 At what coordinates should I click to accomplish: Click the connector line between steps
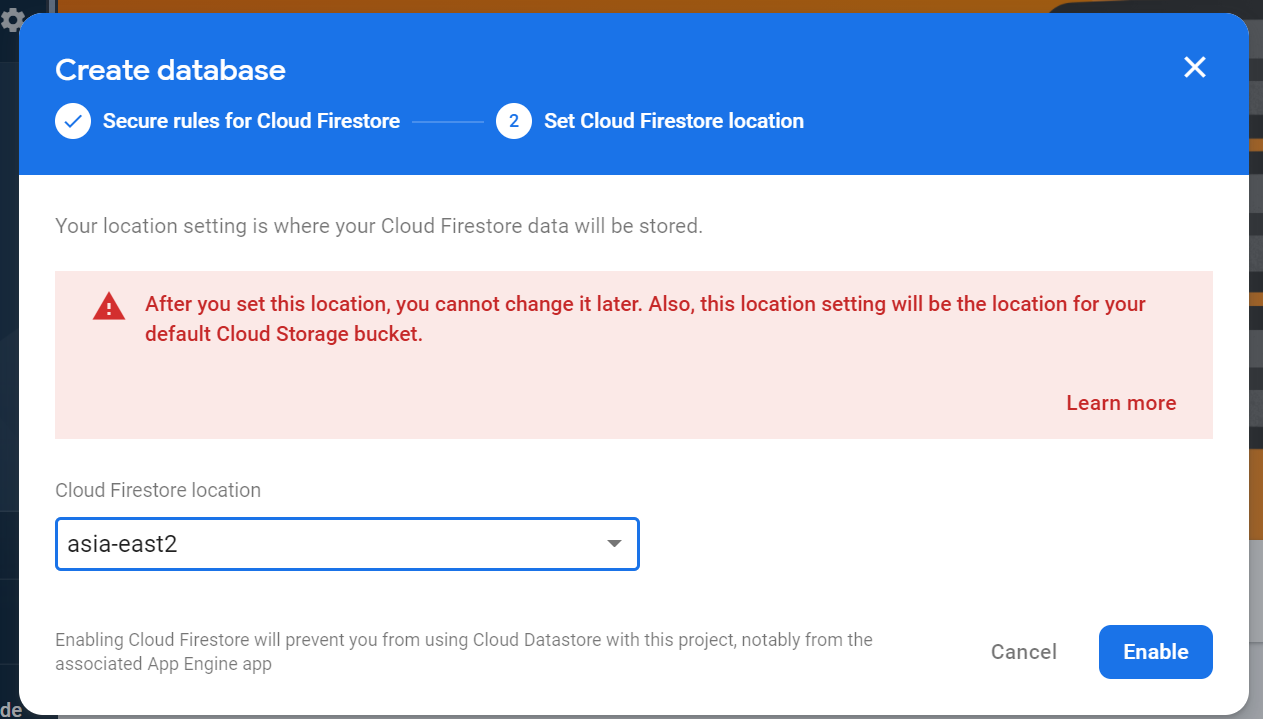pos(447,122)
